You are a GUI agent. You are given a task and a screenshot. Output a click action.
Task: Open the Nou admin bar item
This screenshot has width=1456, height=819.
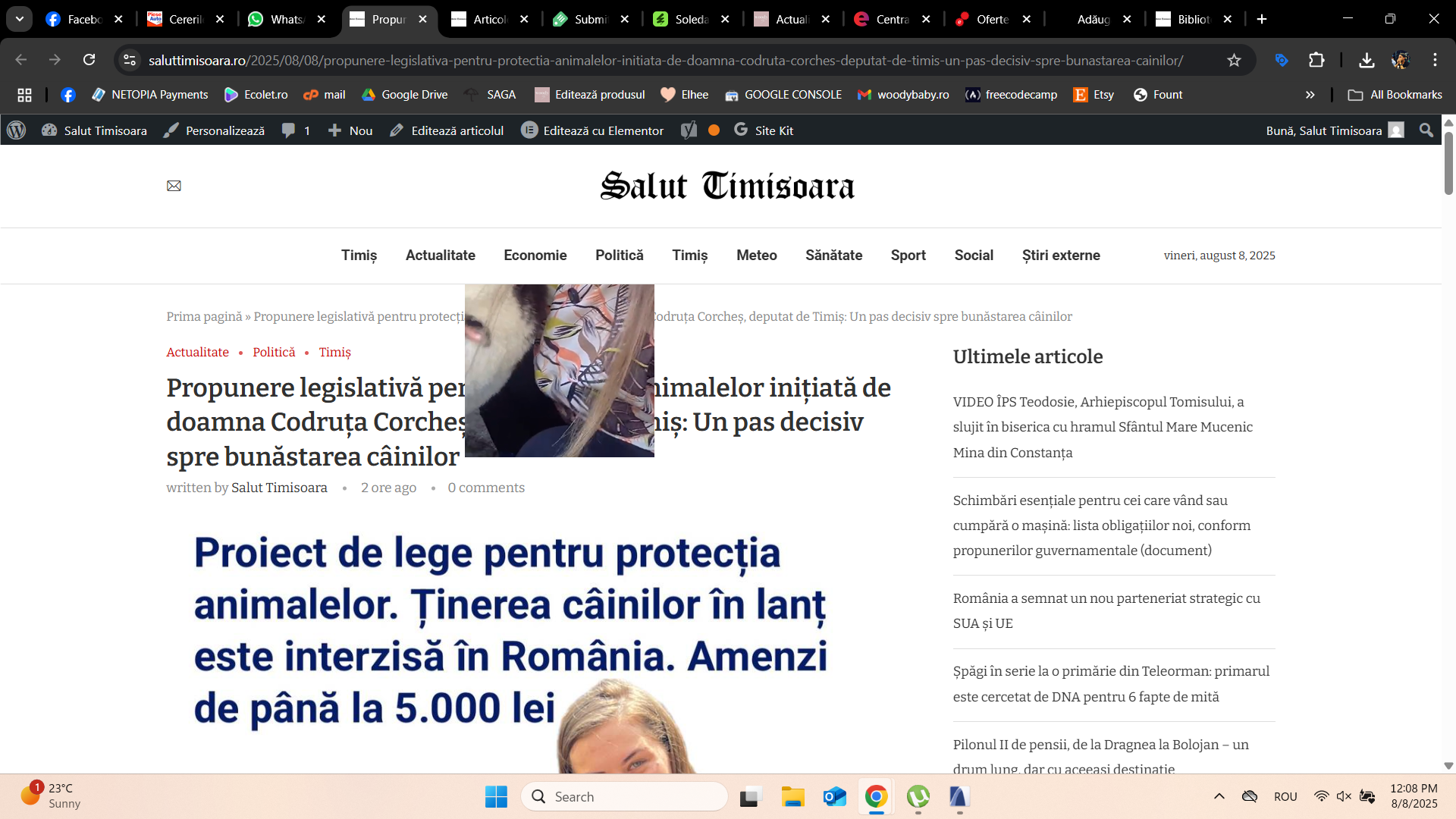[350, 130]
